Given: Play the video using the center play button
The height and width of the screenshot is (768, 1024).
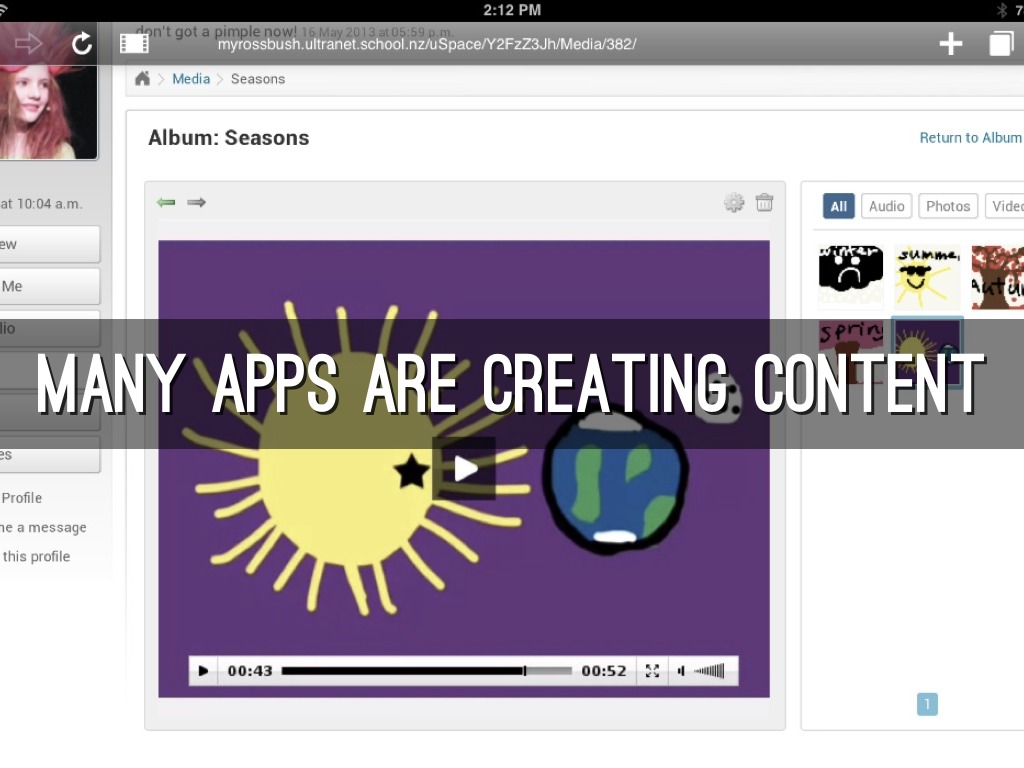Looking at the screenshot, I should coord(464,468).
